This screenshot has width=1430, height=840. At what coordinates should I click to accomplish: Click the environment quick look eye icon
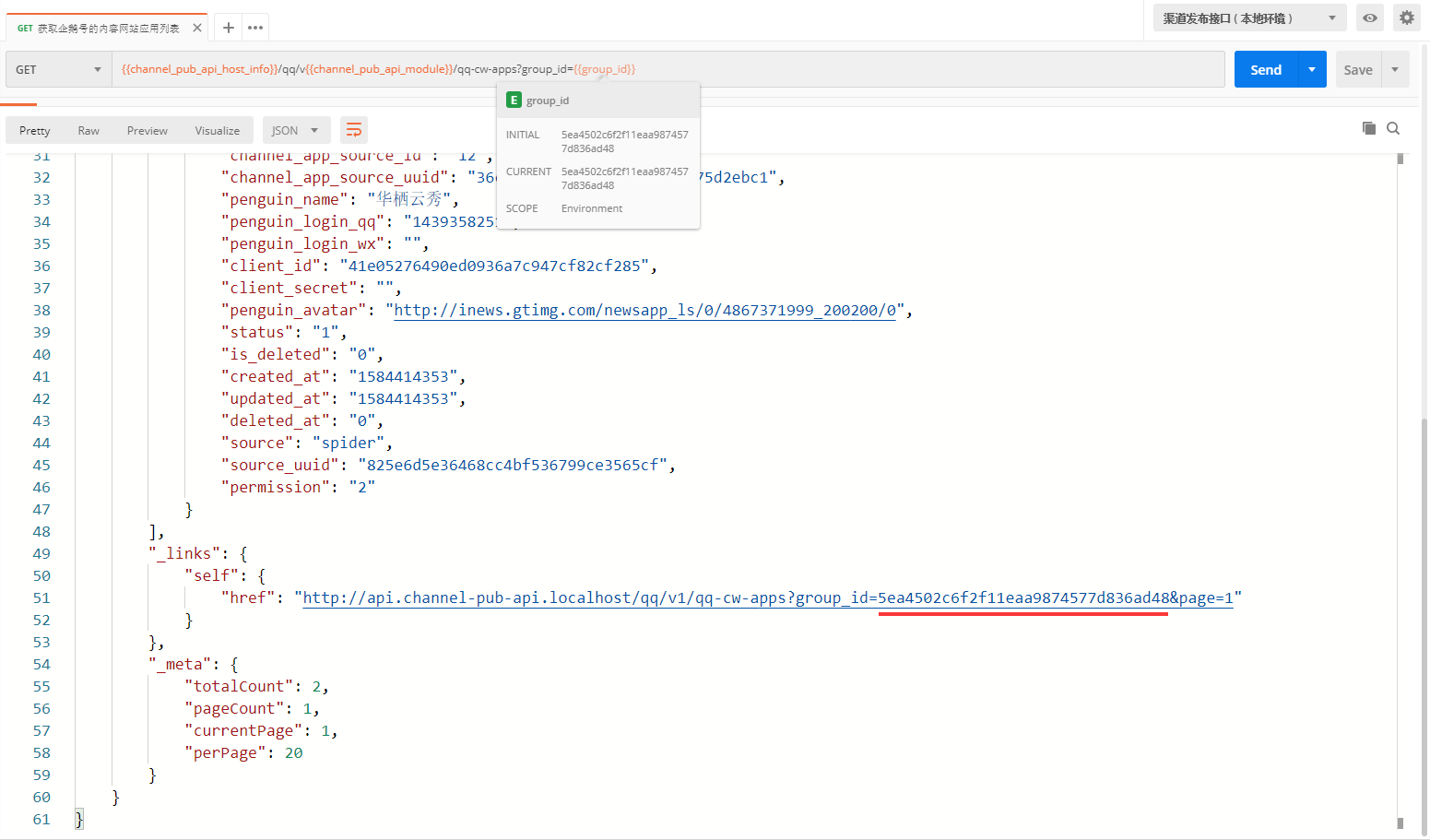pos(1370,18)
